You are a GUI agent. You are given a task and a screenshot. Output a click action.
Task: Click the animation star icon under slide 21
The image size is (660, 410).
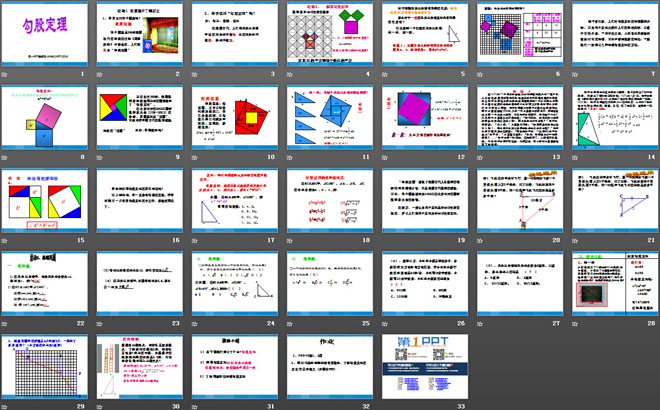(x=575, y=241)
